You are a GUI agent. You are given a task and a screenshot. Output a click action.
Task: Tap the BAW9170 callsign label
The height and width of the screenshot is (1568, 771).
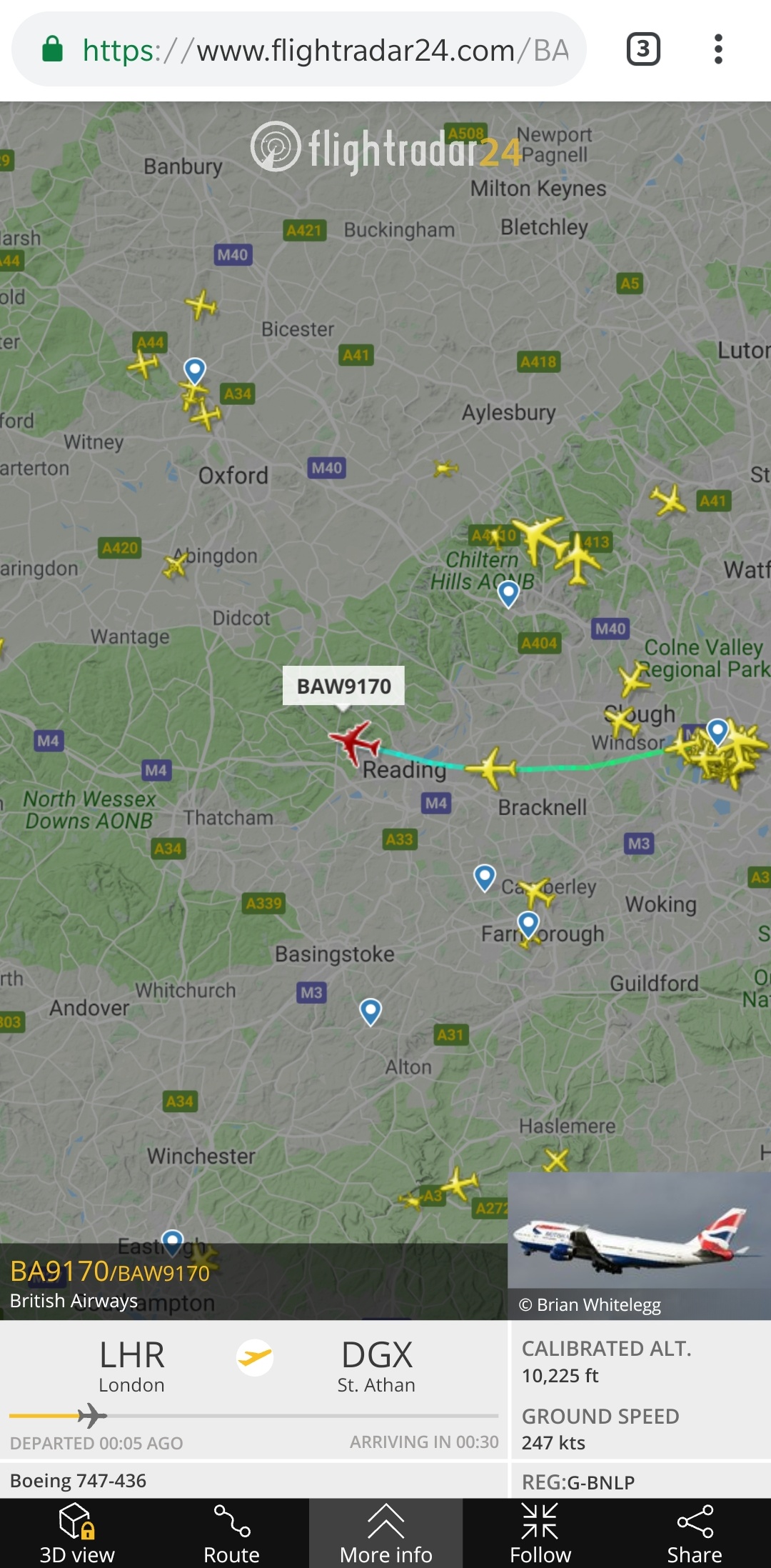343,686
